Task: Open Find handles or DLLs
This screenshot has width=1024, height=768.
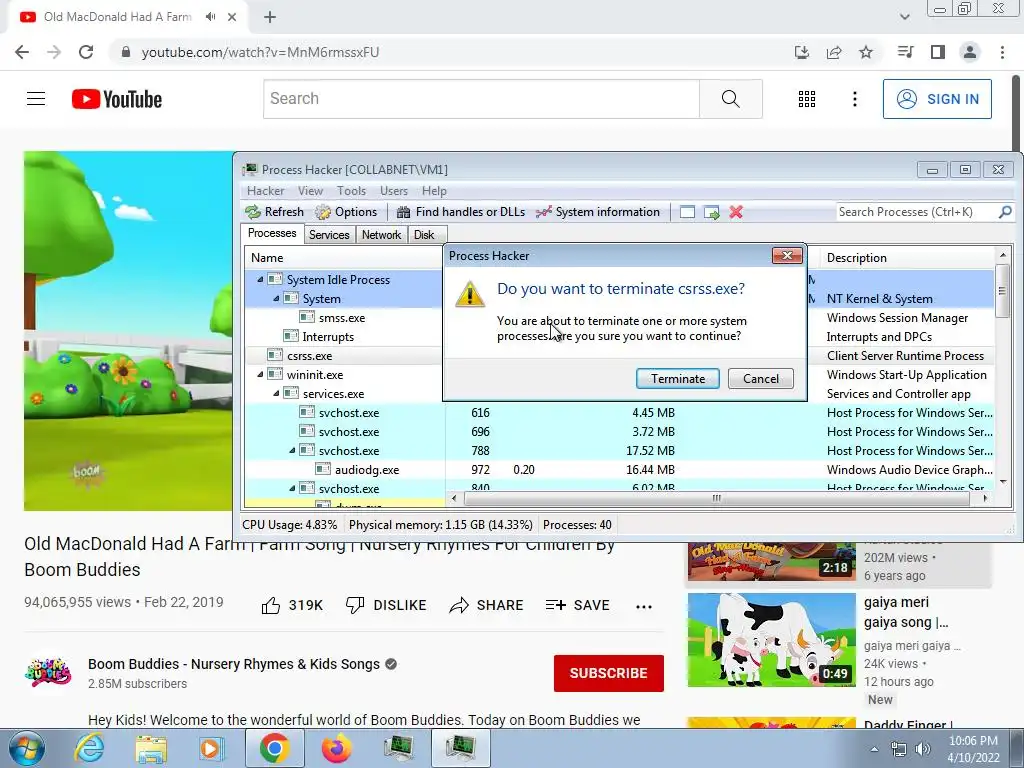Action: tap(460, 212)
